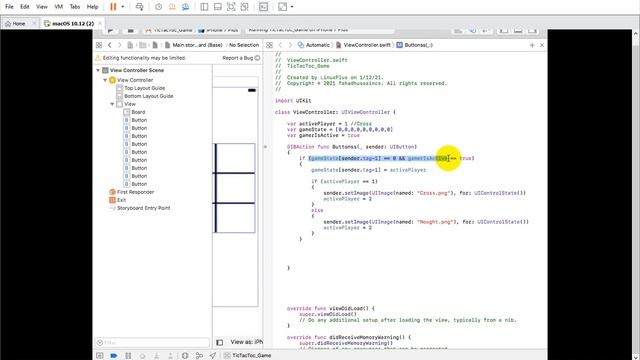Select Storyboard Entry Point
This screenshot has height=360, width=640.
click(143, 208)
